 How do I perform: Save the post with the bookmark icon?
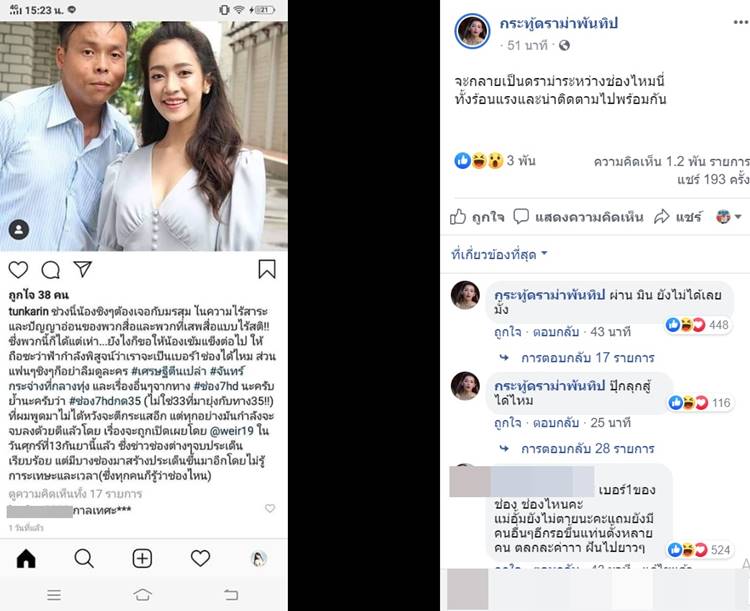click(x=267, y=269)
